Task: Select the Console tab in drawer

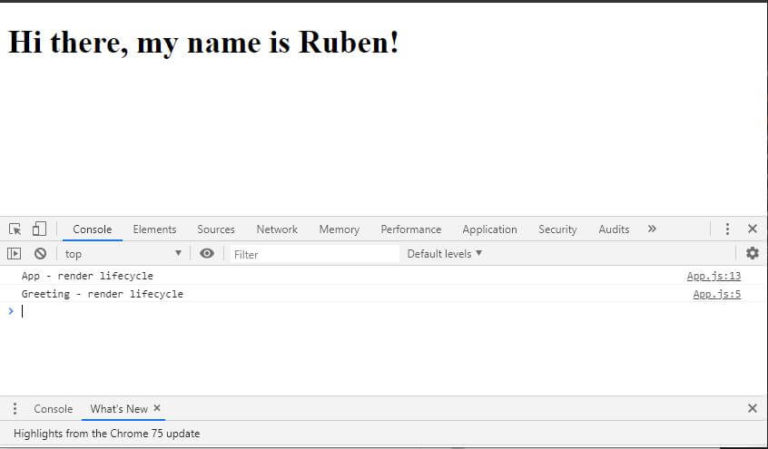Action: [x=53, y=409]
